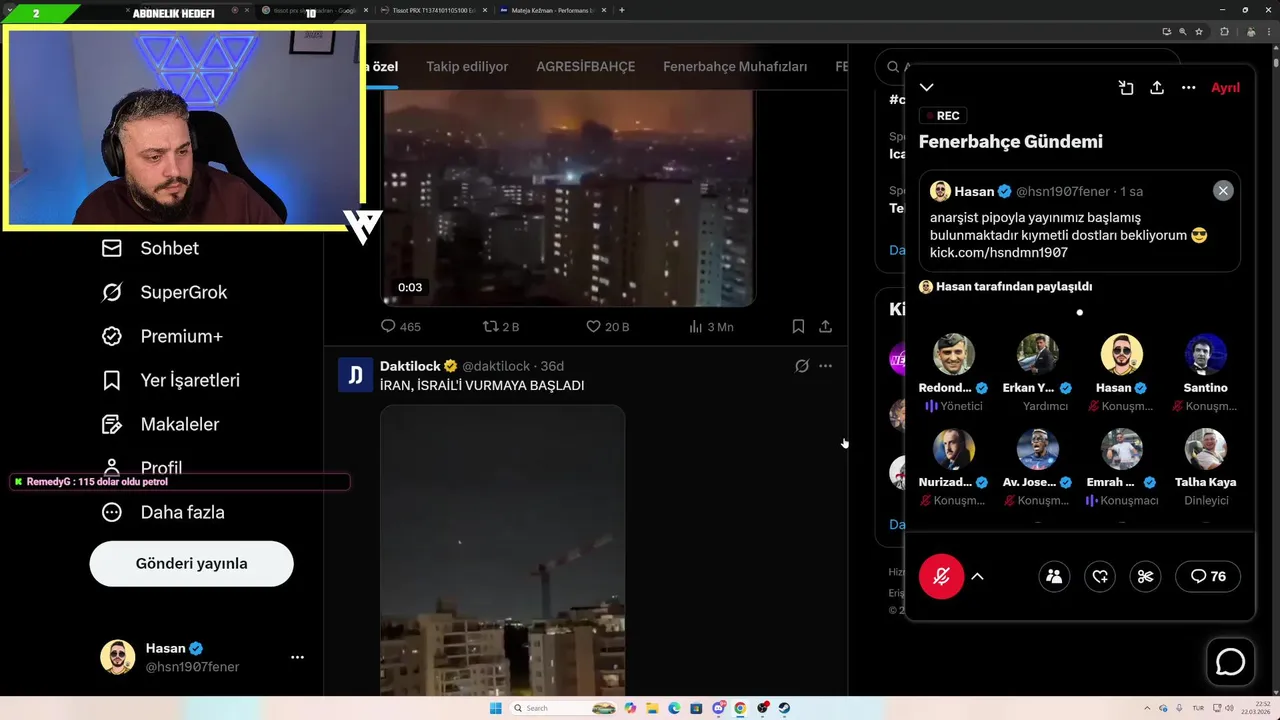This screenshot has height=720, width=1280.
Task: Play the 0:03 city skyline video
Action: click(568, 197)
